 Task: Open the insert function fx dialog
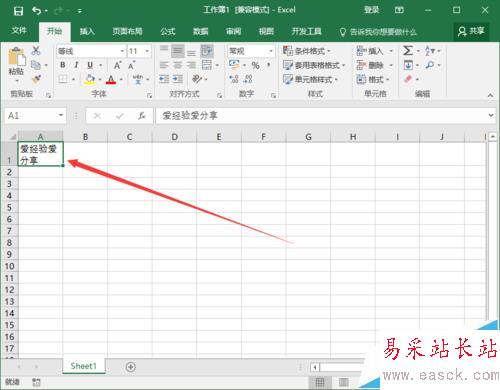click(x=142, y=116)
